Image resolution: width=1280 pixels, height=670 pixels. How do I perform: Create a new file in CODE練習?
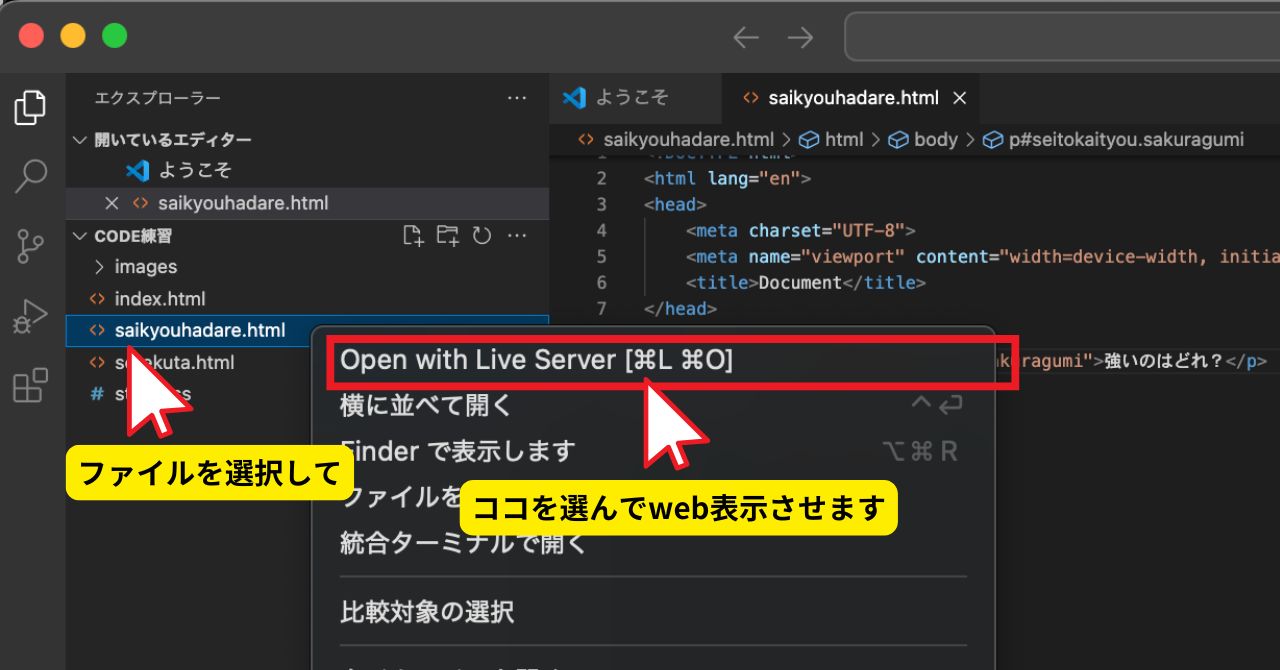413,236
